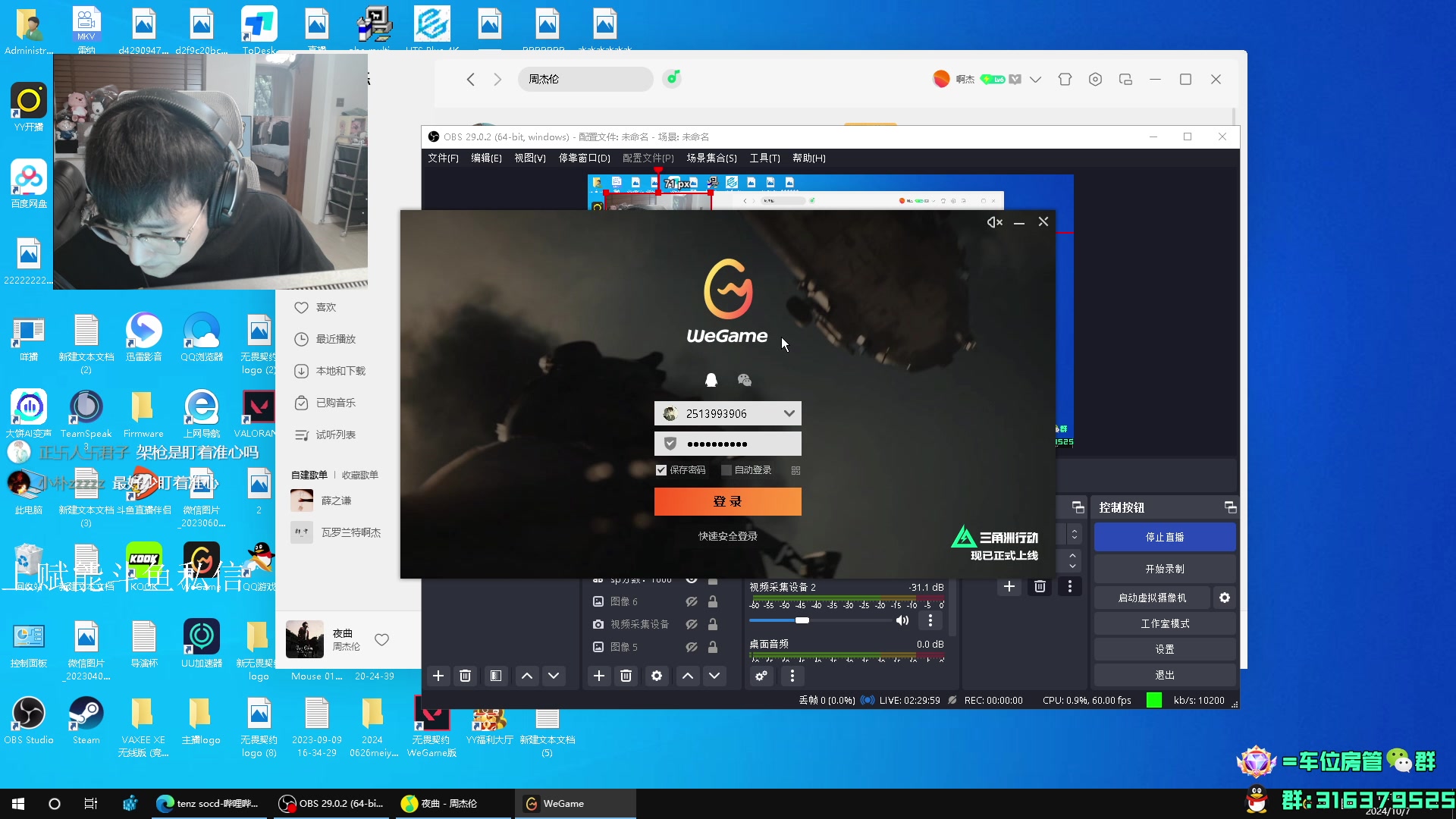Remove selected scene in OBS
The height and width of the screenshot is (819, 1456).
466,676
